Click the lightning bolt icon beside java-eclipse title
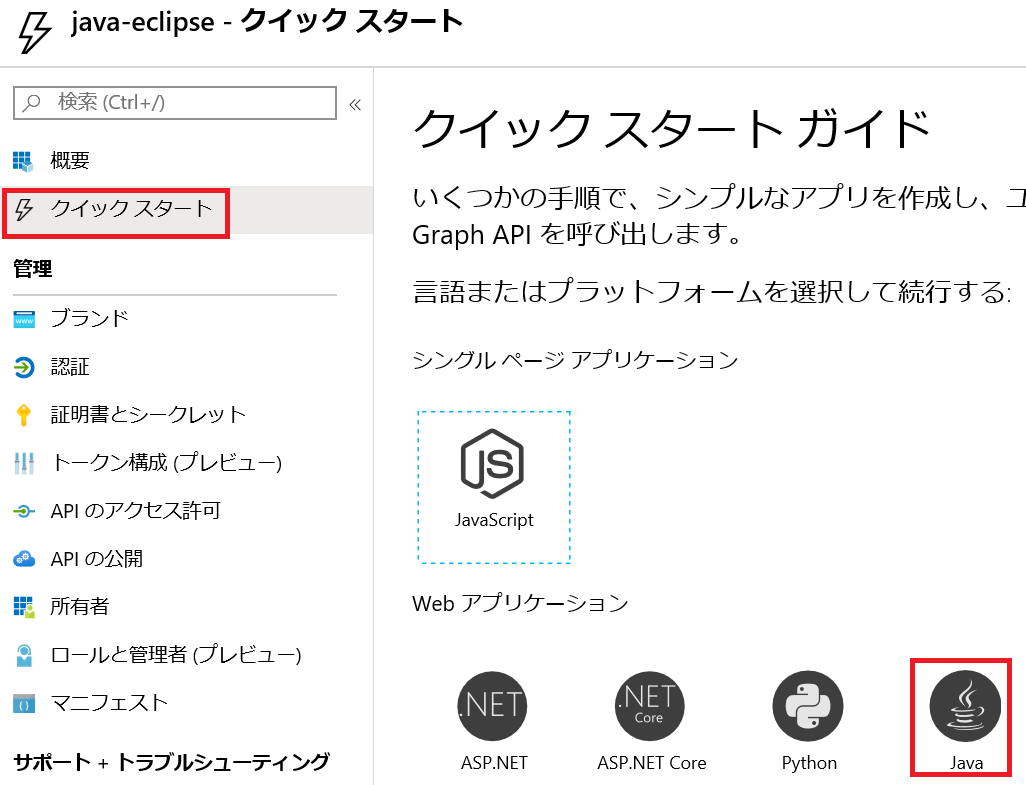 [35, 33]
